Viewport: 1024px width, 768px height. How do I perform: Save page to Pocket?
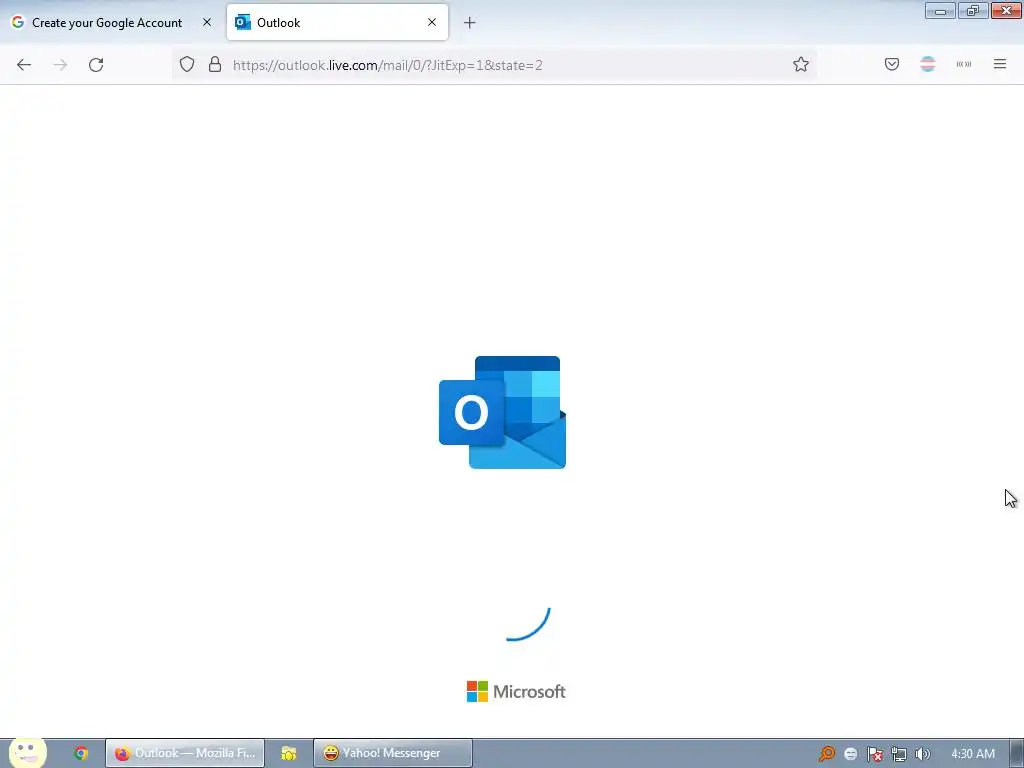(892, 64)
